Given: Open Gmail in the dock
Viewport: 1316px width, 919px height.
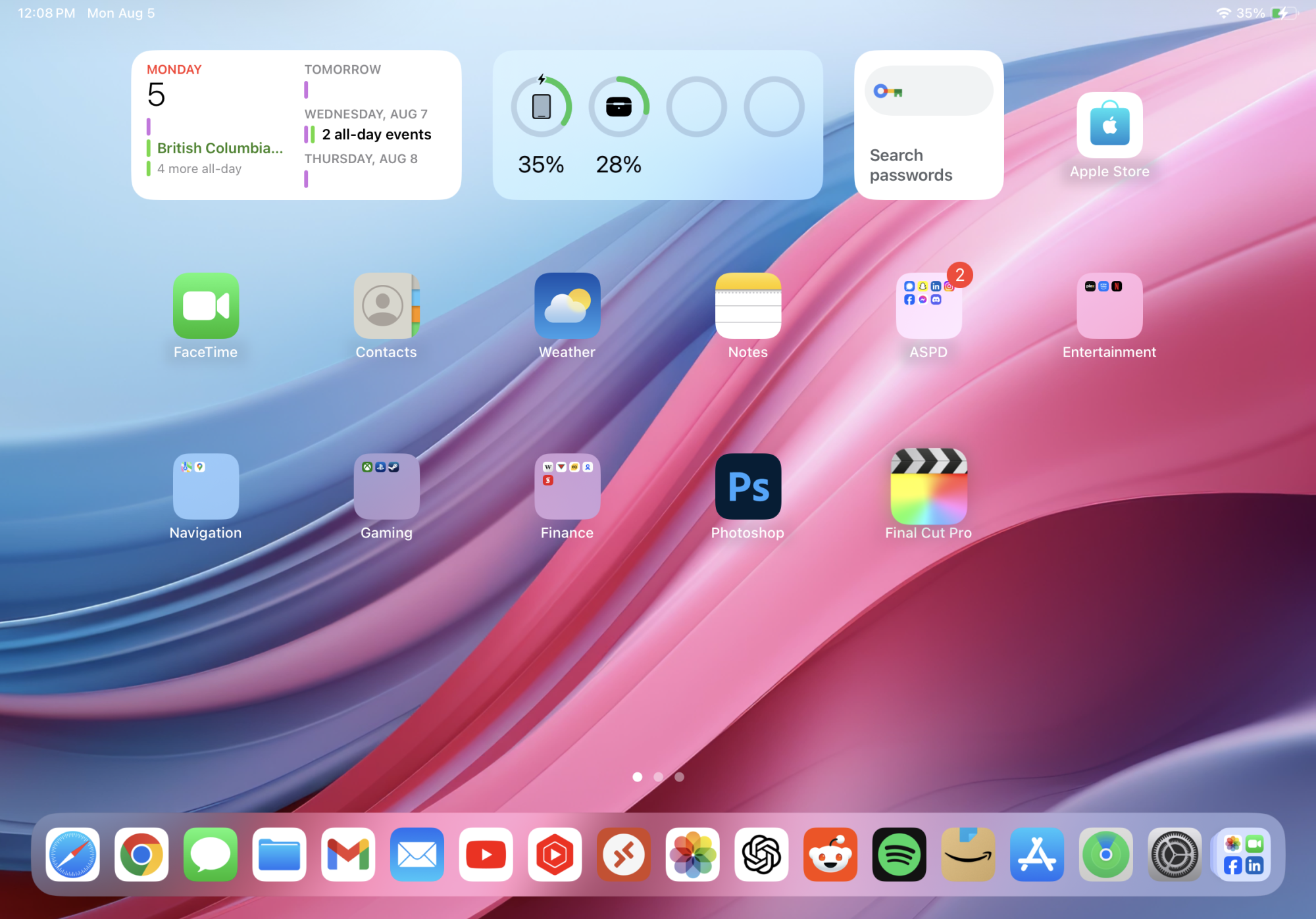Looking at the screenshot, I should coord(348,855).
